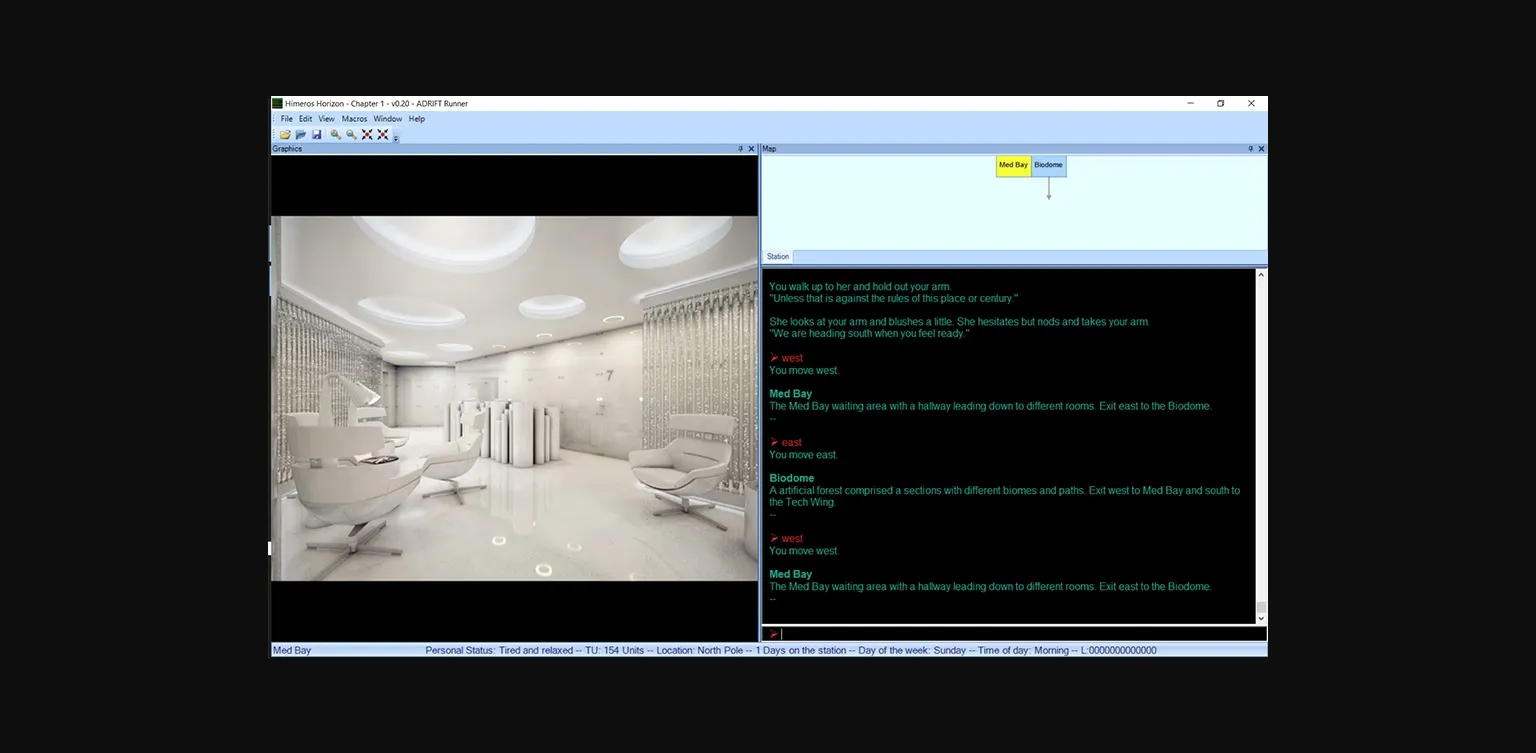1536x753 pixels.
Task: Click the text output scrollbar down arrow
Action: (x=1261, y=619)
